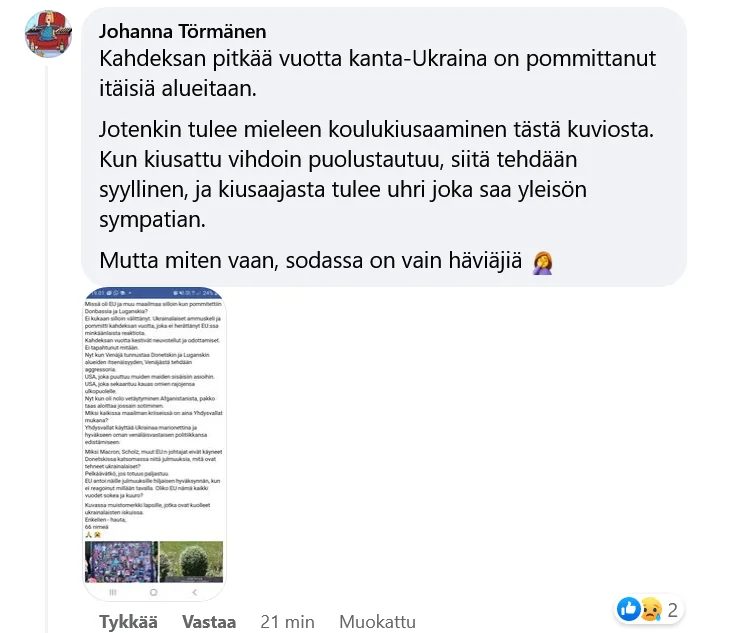Click Tykkää to like the comment
Viewport: 750px width, 633px height.
[128, 622]
